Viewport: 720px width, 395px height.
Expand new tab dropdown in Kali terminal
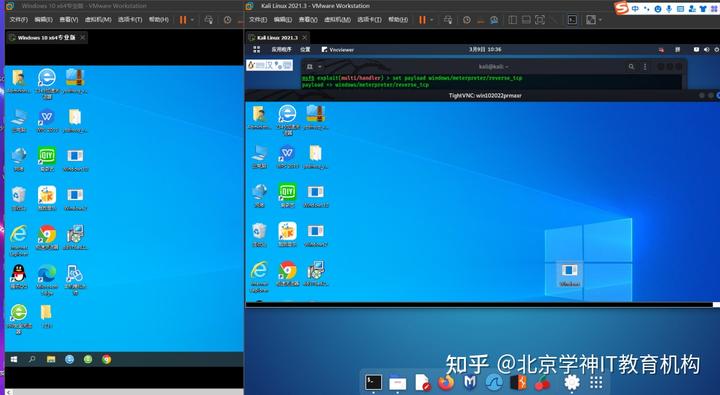(x=320, y=67)
